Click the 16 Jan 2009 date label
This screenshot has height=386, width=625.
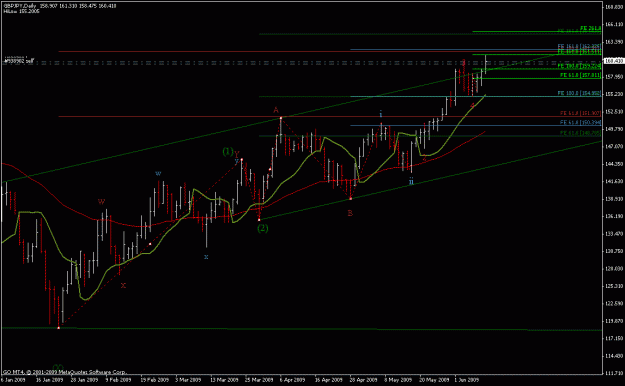tap(49, 380)
